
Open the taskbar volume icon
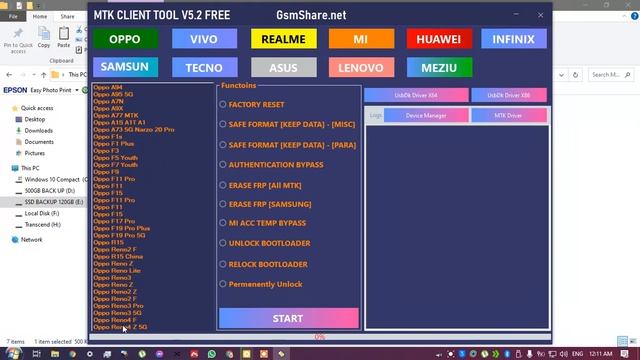click(x=564, y=354)
